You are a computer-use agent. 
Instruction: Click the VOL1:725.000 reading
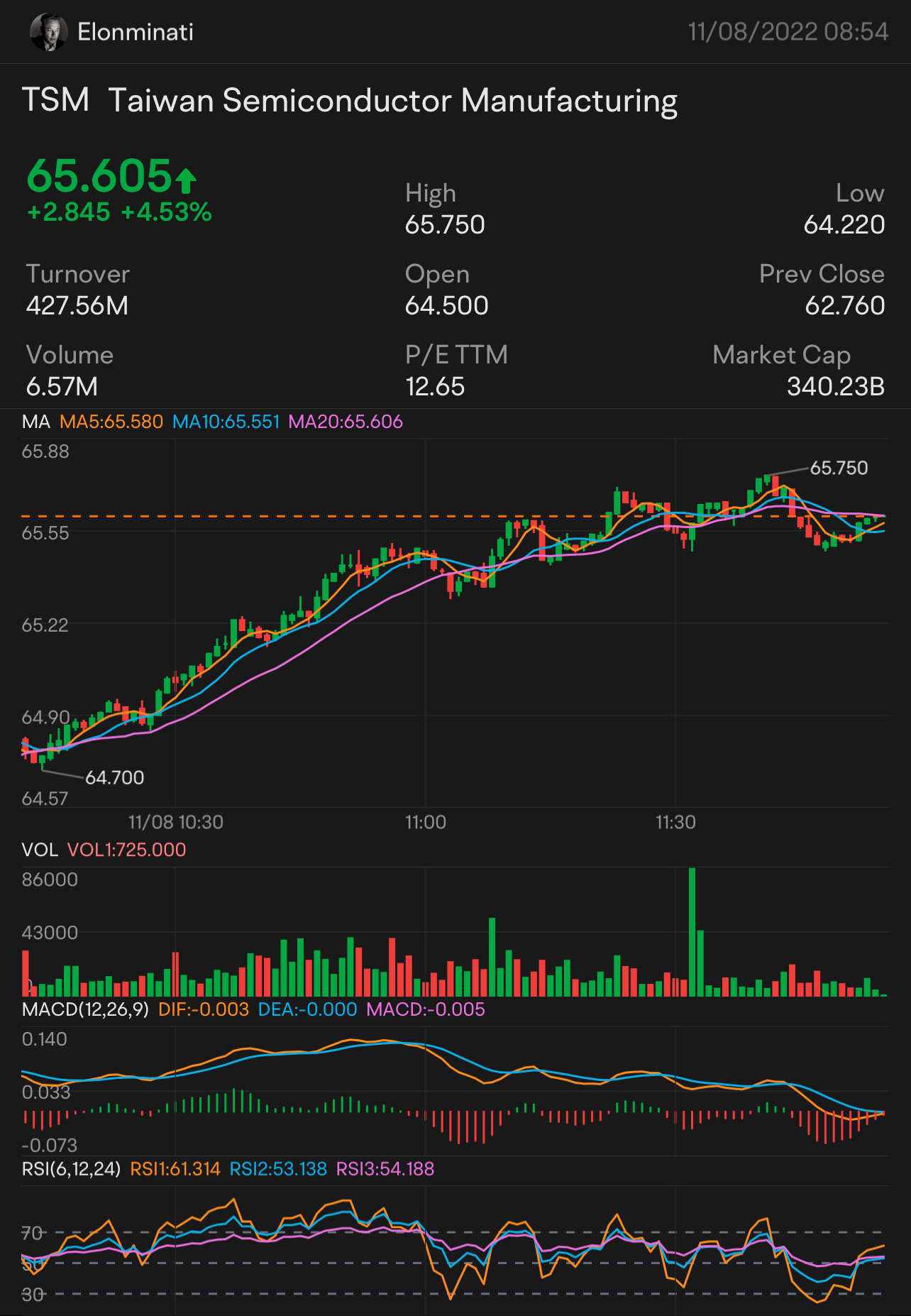pyautogui.click(x=126, y=850)
